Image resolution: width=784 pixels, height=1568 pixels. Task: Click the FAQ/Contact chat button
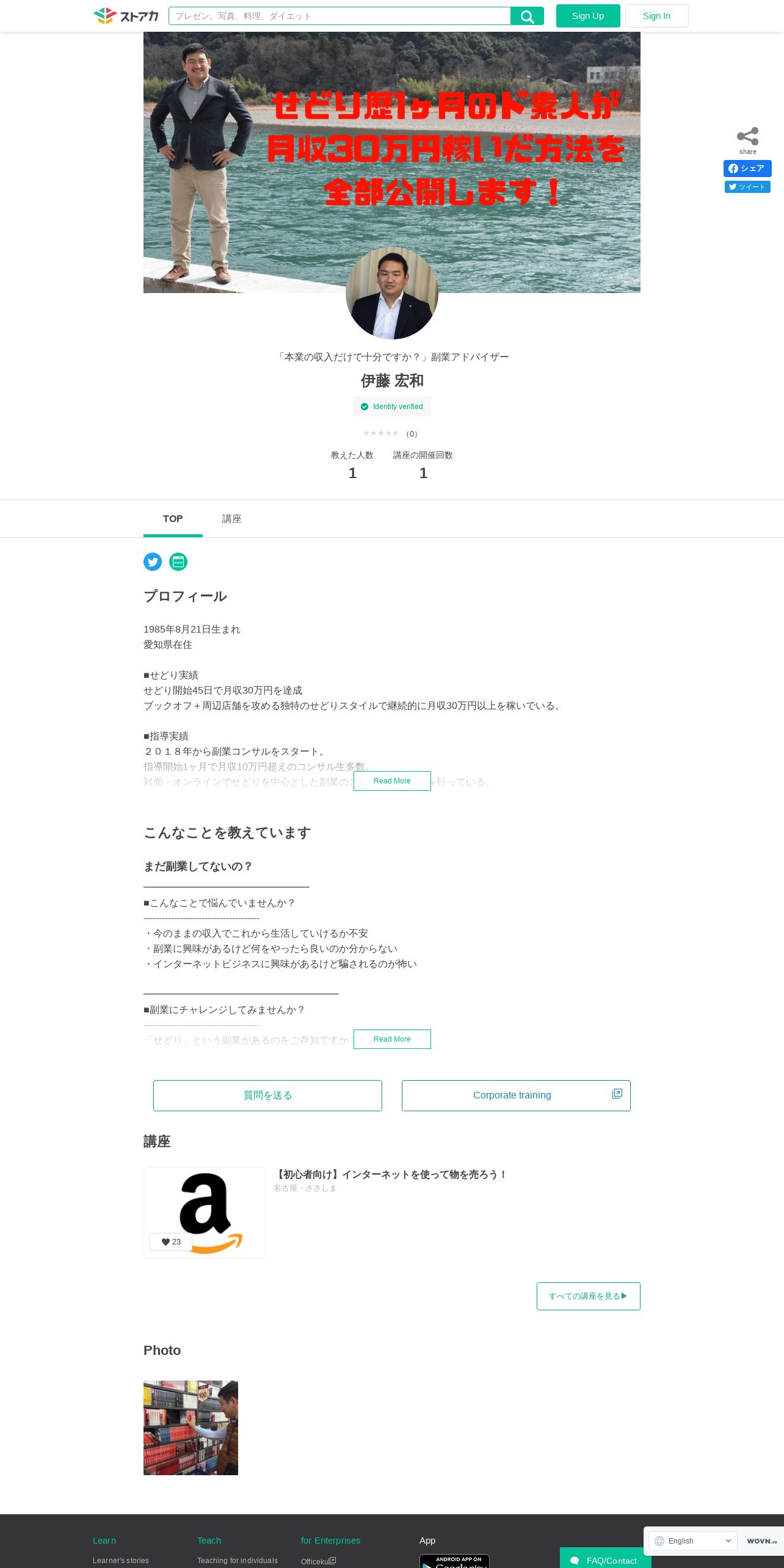tap(606, 1558)
